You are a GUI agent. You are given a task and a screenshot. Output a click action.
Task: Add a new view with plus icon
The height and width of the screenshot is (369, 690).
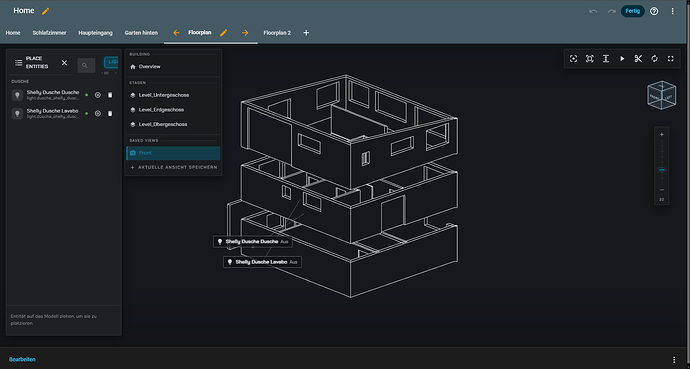point(306,33)
